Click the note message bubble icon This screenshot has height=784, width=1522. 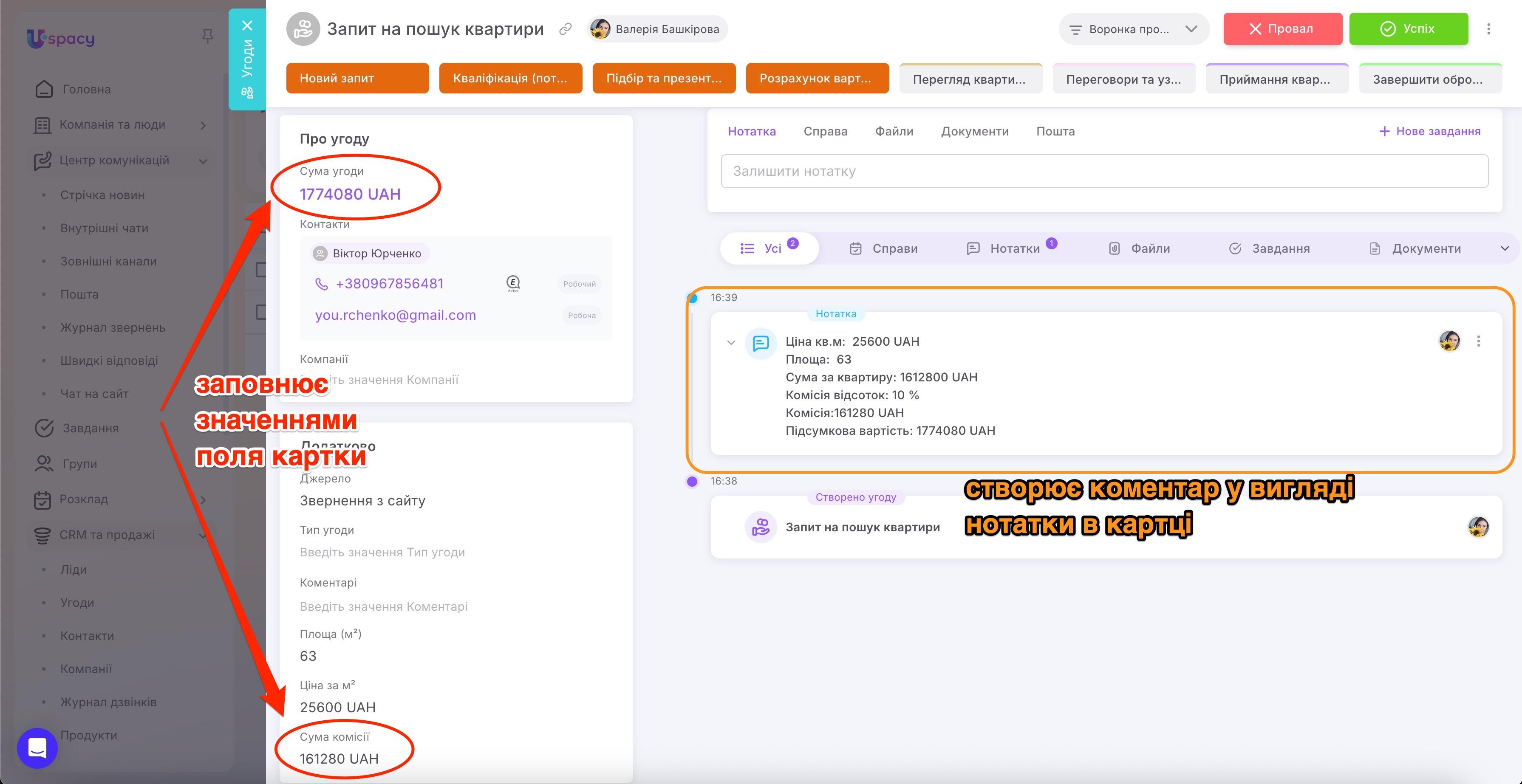761,343
